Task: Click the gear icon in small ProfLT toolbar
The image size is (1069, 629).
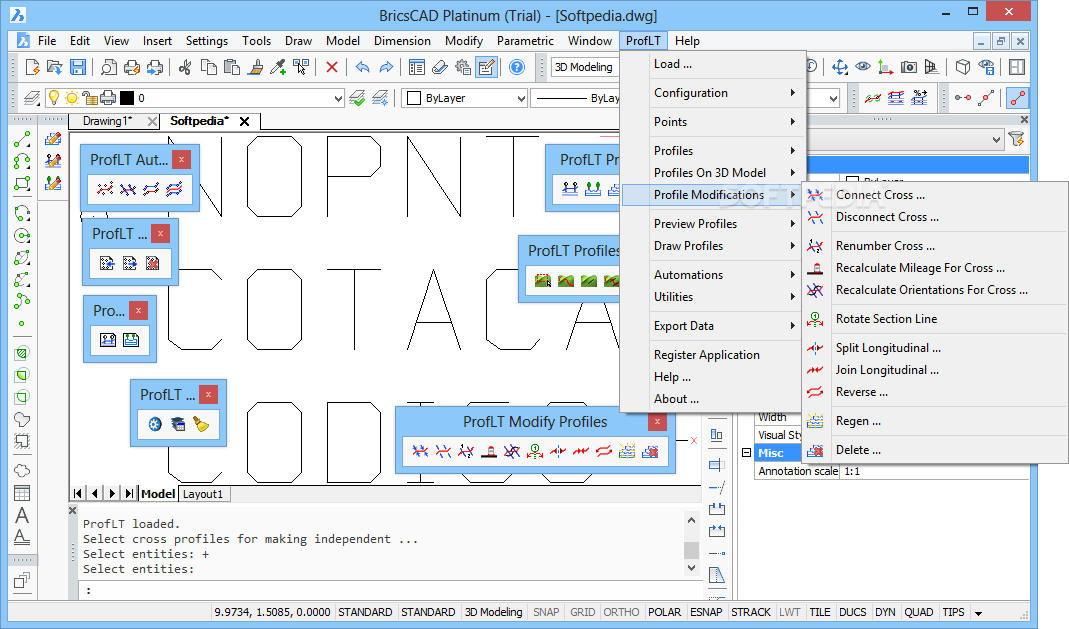Action: 155,424
